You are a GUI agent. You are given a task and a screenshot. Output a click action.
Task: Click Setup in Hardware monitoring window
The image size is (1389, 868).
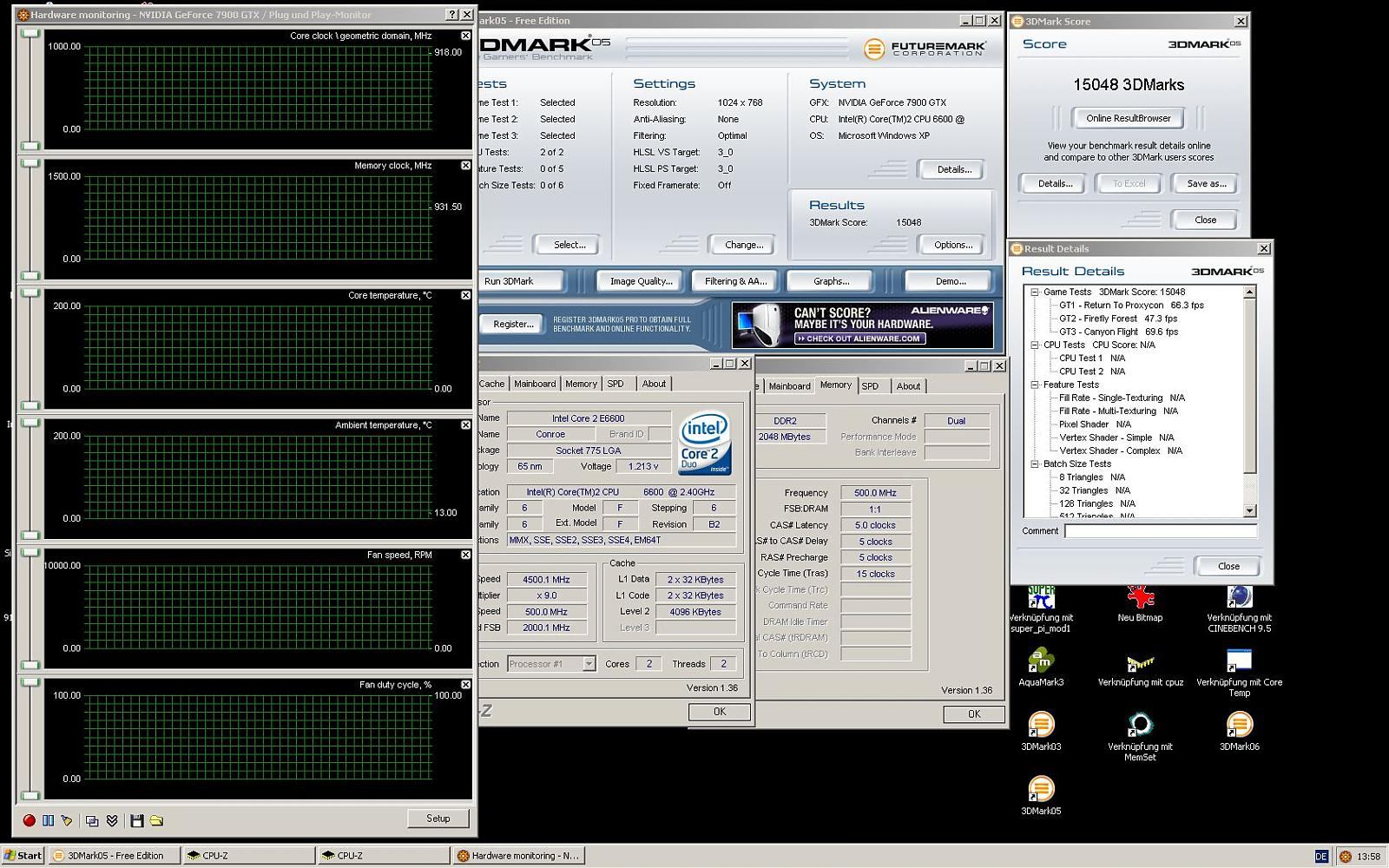(x=438, y=819)
